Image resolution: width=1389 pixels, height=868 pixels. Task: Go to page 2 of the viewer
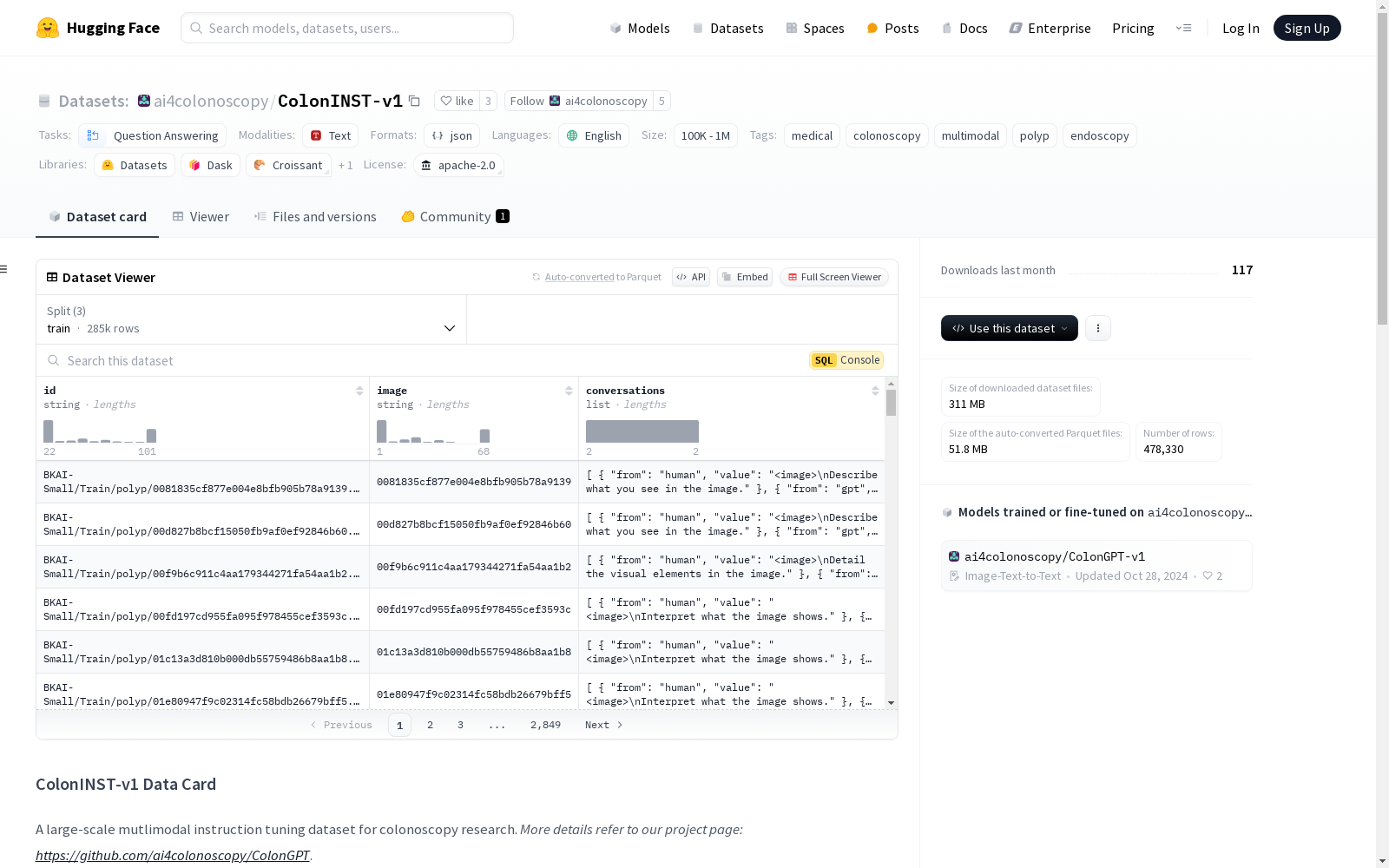pos(430,725)
